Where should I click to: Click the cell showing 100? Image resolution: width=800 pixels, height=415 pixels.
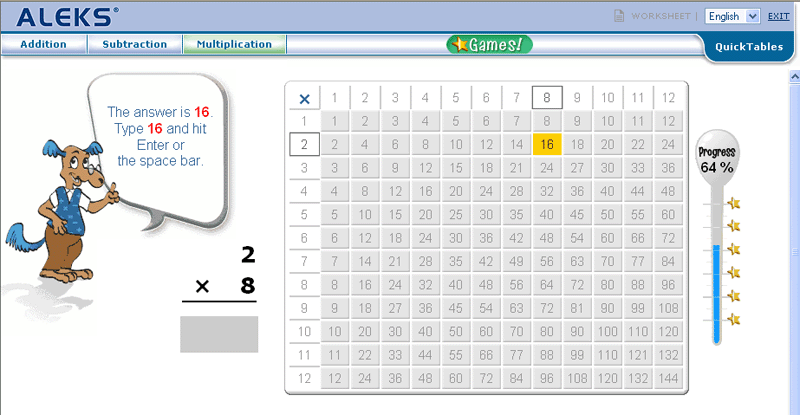point(608,331)
